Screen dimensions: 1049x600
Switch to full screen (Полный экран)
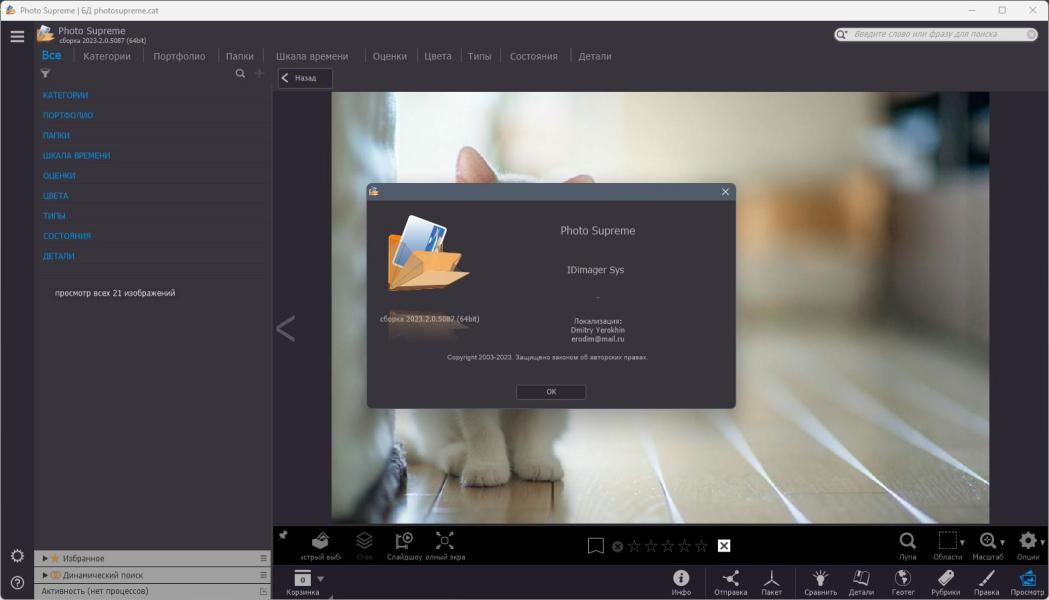click(x=445, y=545)
